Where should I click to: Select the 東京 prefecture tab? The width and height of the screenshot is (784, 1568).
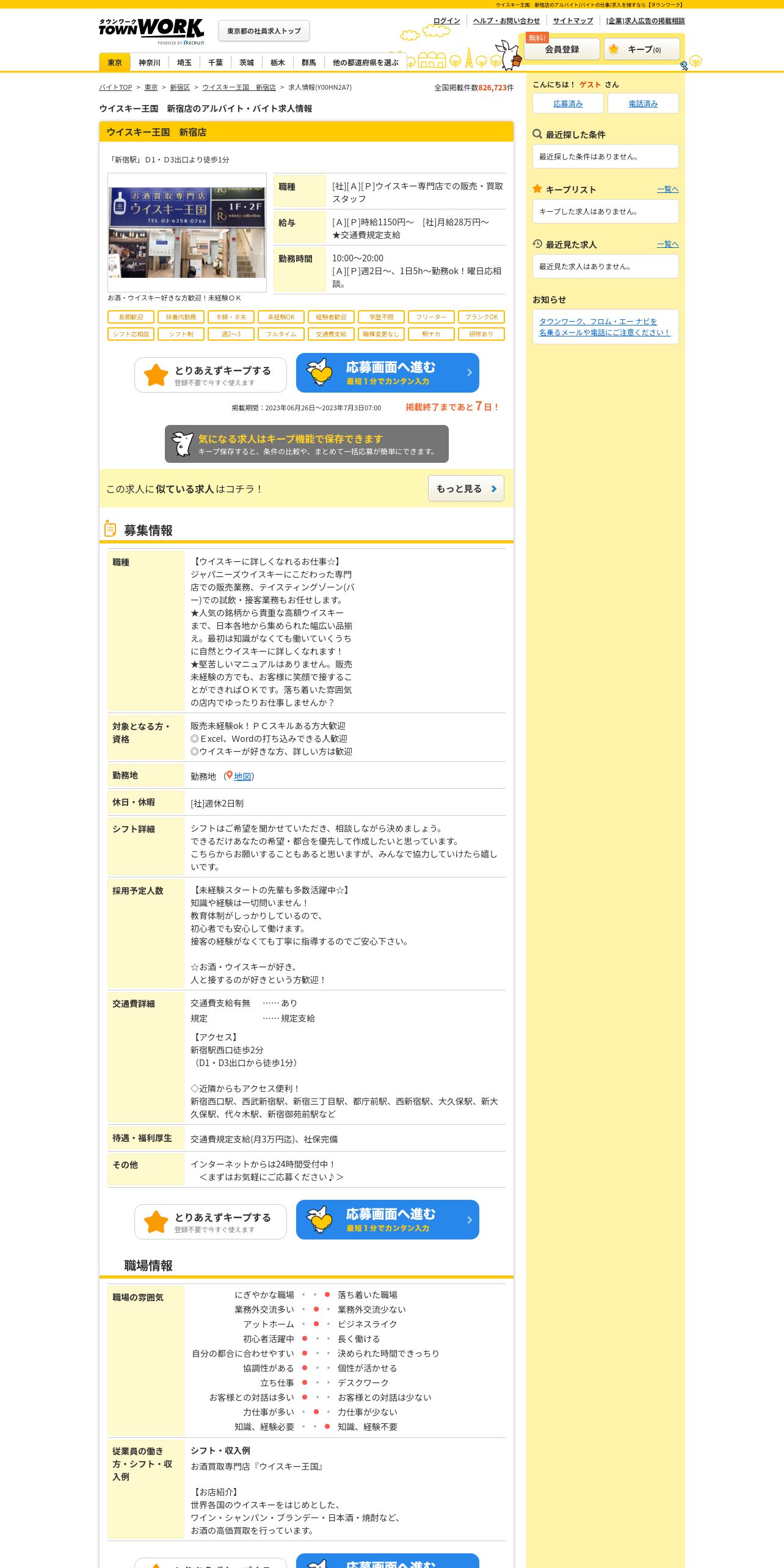pyautogui.click(x=115, y=62)
